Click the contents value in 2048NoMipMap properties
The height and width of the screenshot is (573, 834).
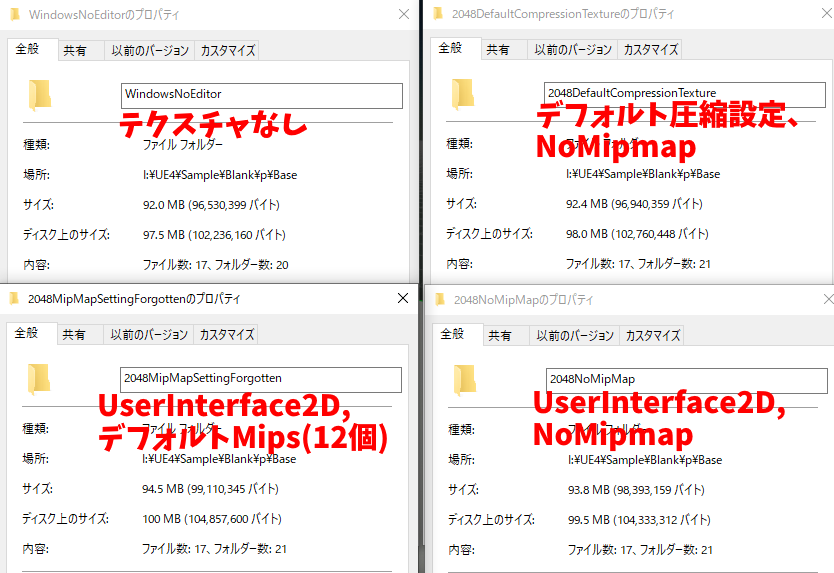pyautogui.click(x=640, y=550)
